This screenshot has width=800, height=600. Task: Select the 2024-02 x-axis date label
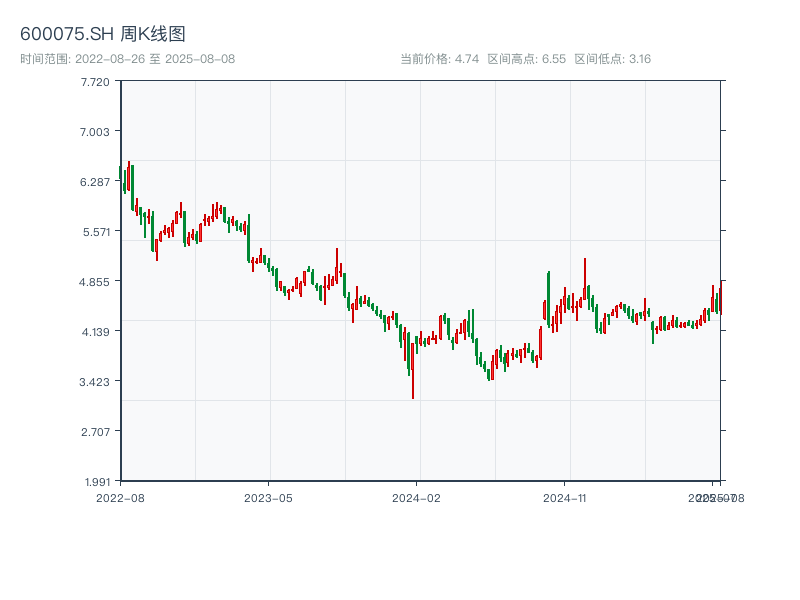(417, 497)
